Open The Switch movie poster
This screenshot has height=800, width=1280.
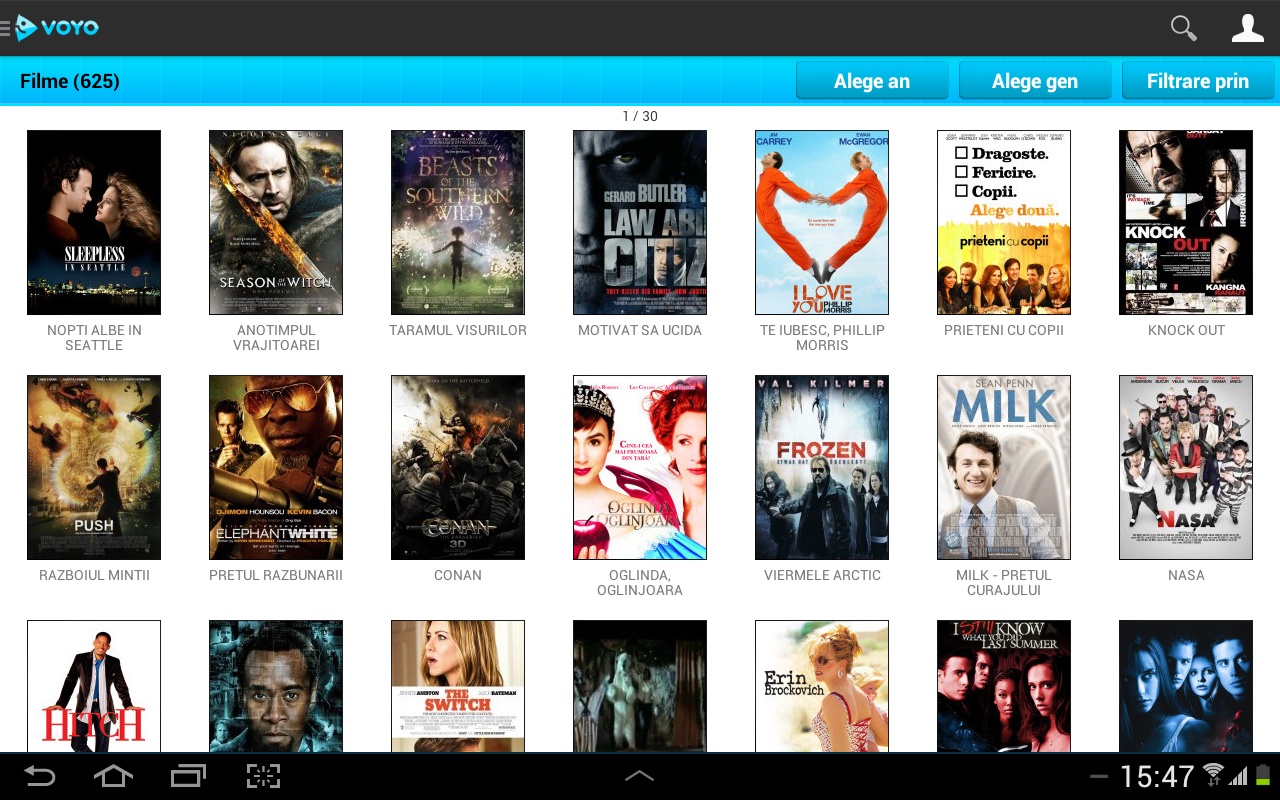[458, 686]
